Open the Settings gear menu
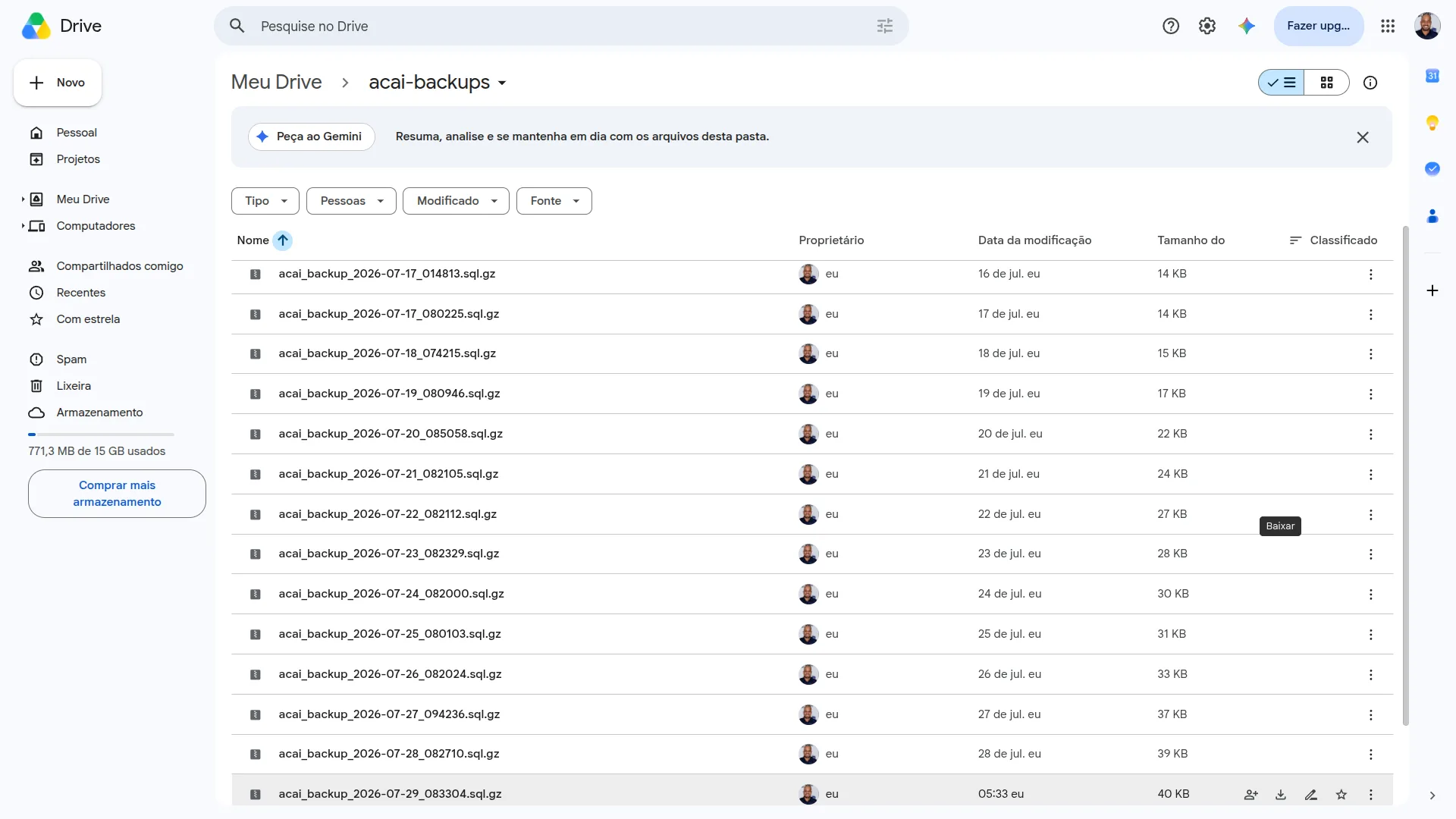The width and height of the screenshot is (1456, 819). coord(1207,26)
